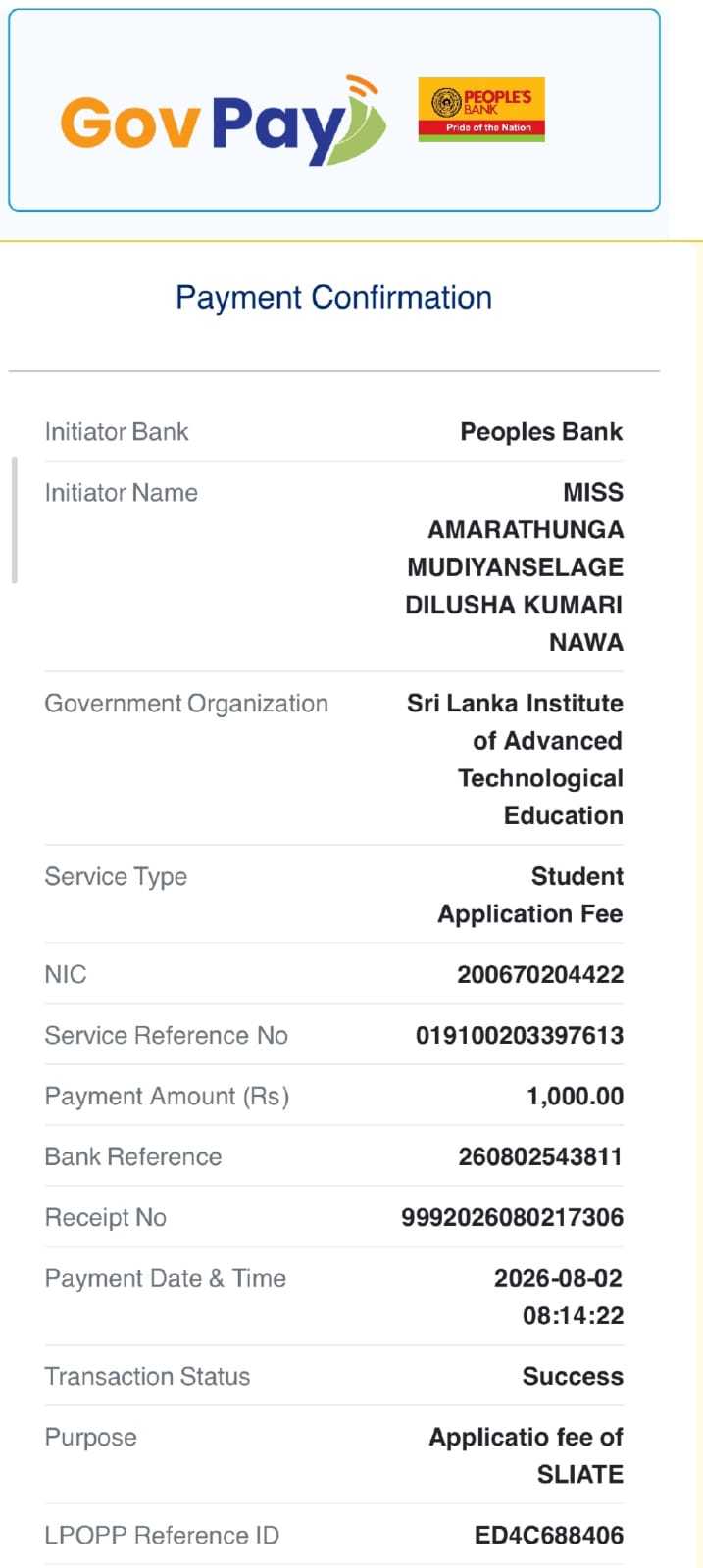The height and width of the screenshot is (1568, 703).
Task: Select the payment amount 1,000.00
Action: coord(575,1097)
